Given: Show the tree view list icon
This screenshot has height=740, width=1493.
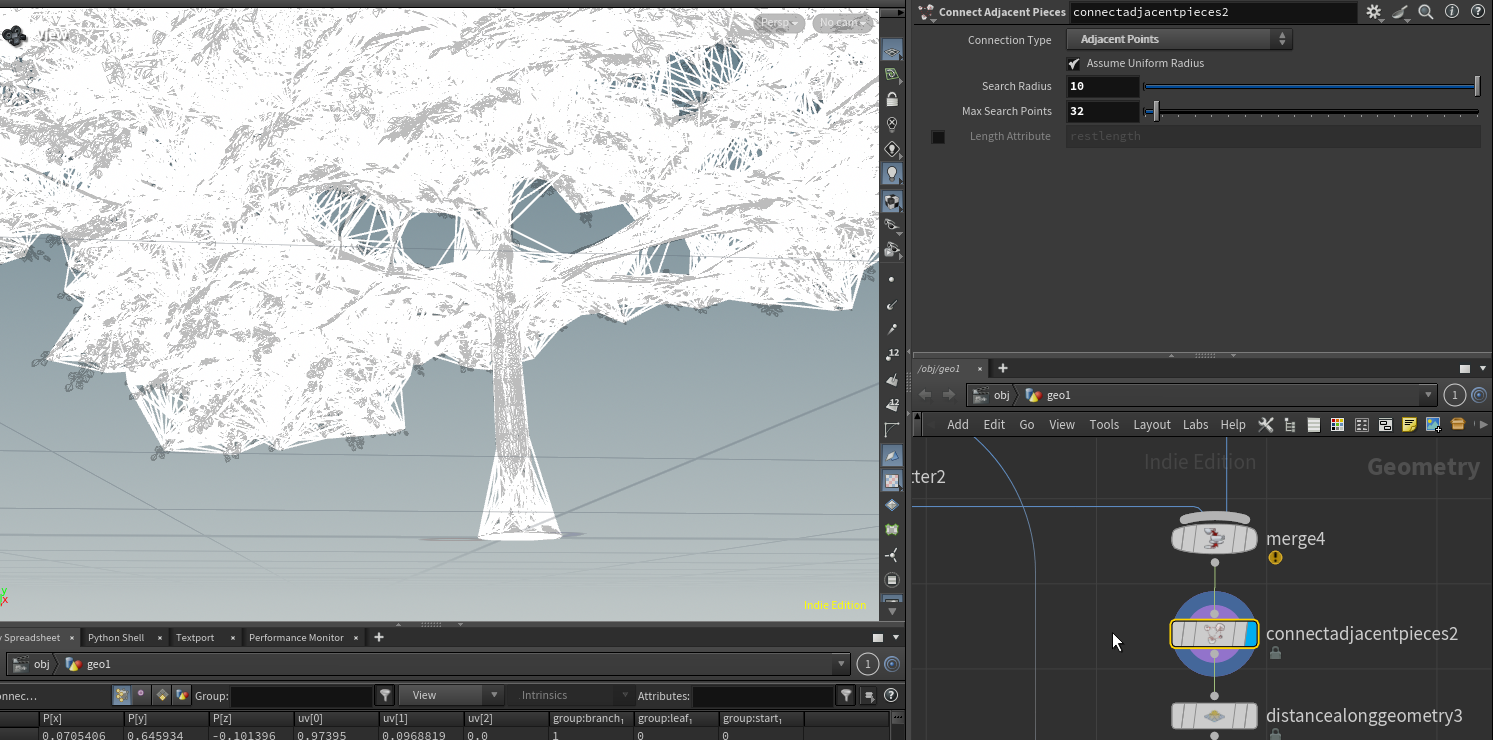Looking at the screenshot, I should coord(1289,424).
